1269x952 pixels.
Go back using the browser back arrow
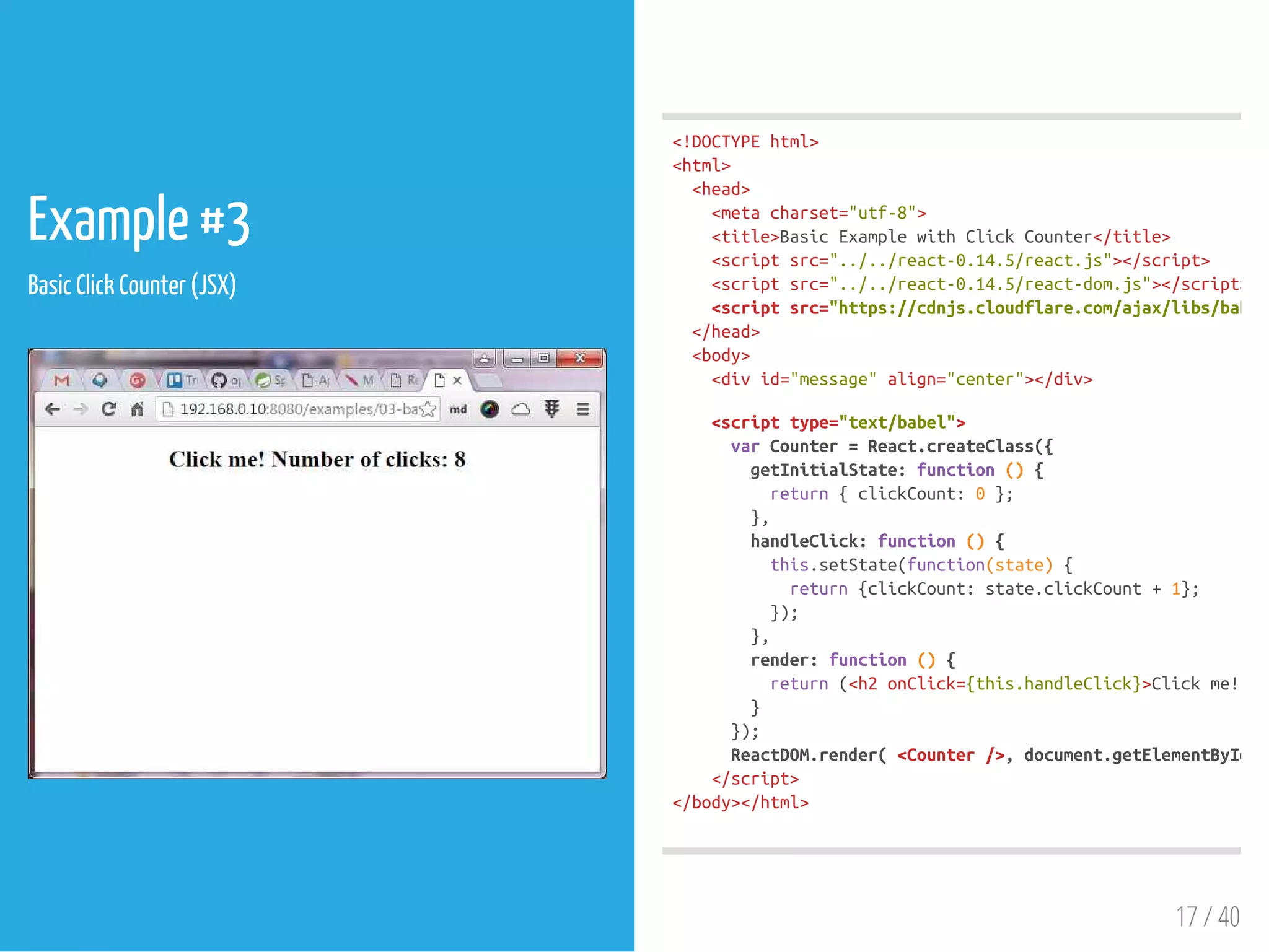pyautogui.click(x=53, y=409)
